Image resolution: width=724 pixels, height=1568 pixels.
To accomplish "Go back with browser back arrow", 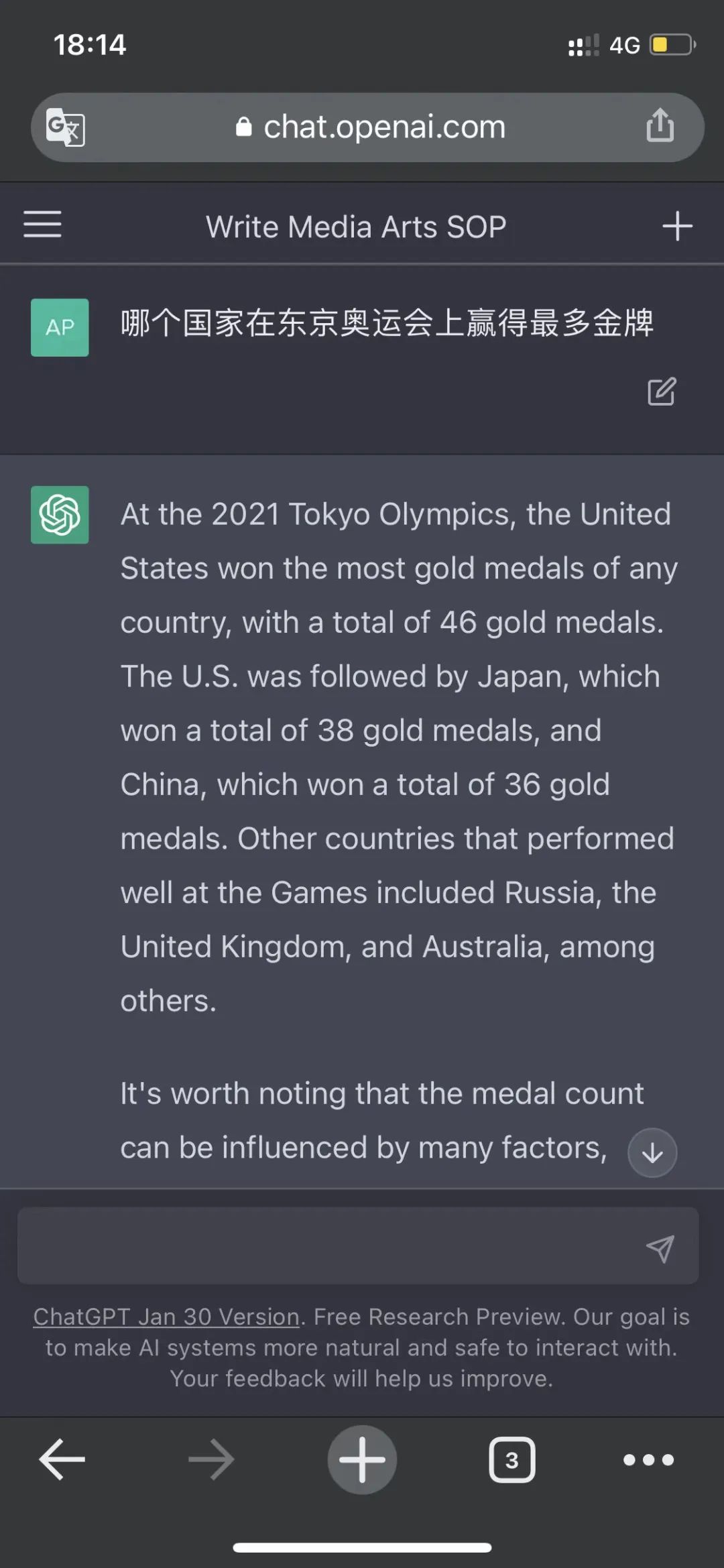I will point(62,1459).
